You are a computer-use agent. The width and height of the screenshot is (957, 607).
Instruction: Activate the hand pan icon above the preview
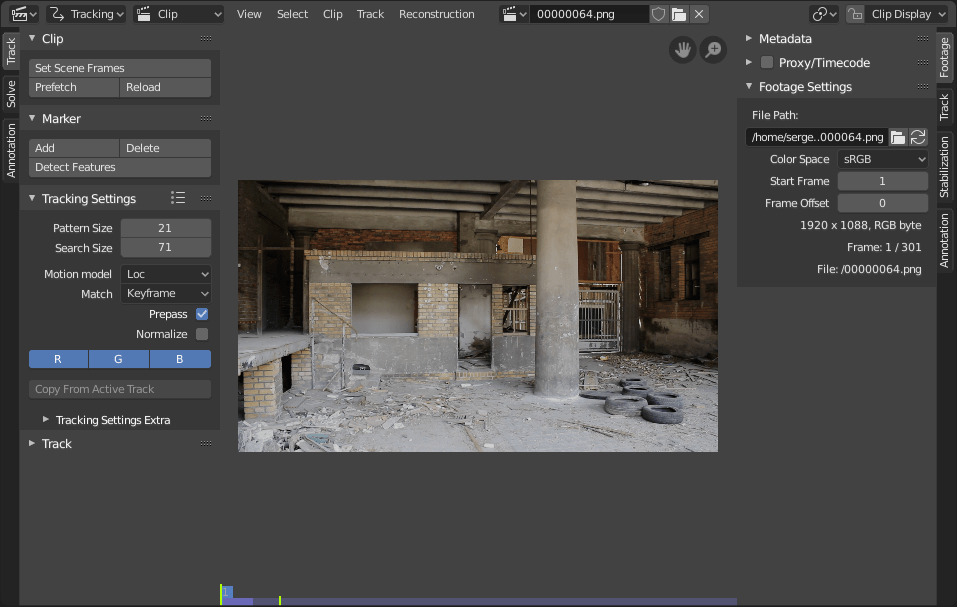click(x=682, y=49)
